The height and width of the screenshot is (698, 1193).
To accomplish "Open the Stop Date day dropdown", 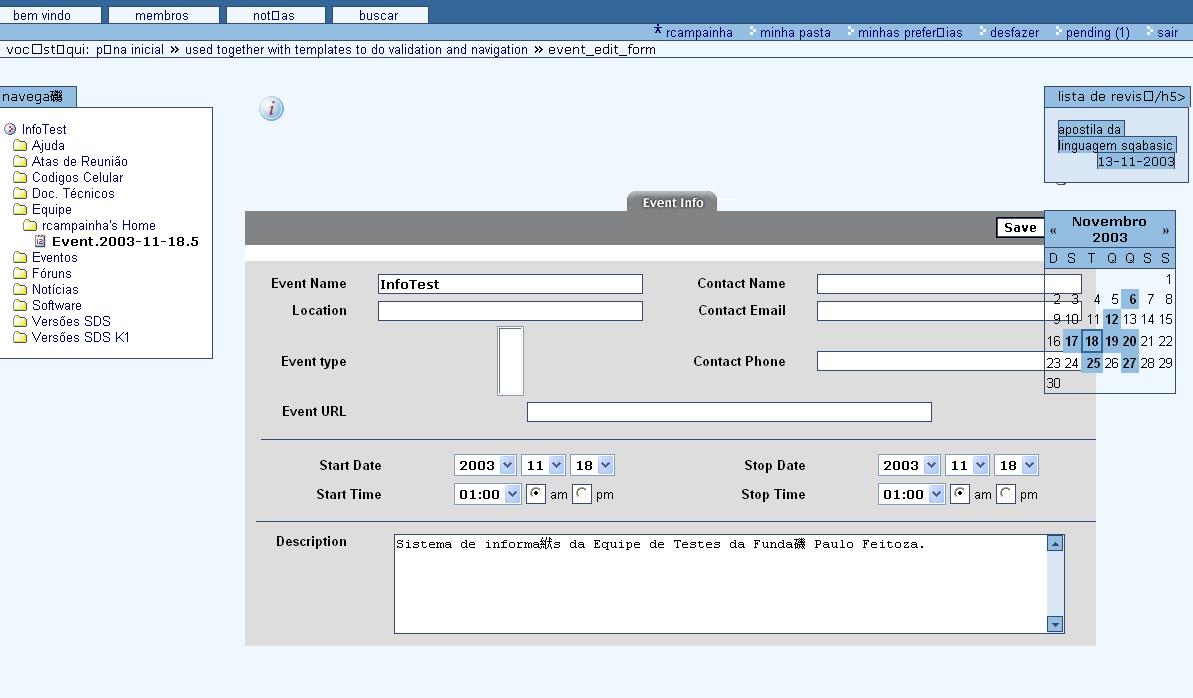I will pos(1016,465).
